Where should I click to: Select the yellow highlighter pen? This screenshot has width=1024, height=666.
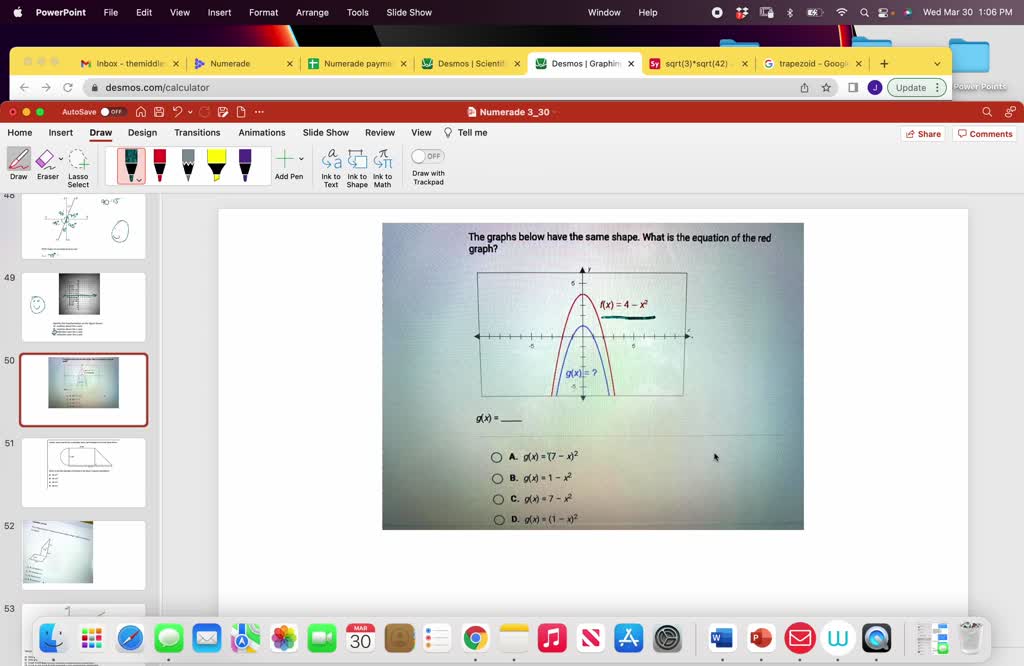[x=218, y=163]
